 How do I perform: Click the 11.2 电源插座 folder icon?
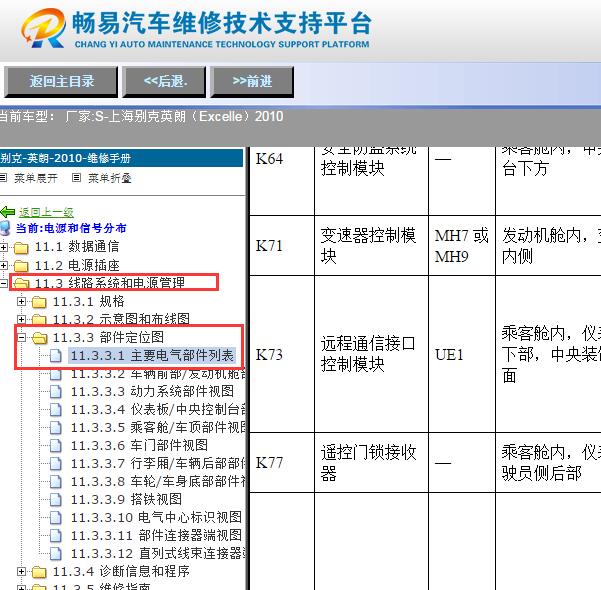click(x=21, y=266)
